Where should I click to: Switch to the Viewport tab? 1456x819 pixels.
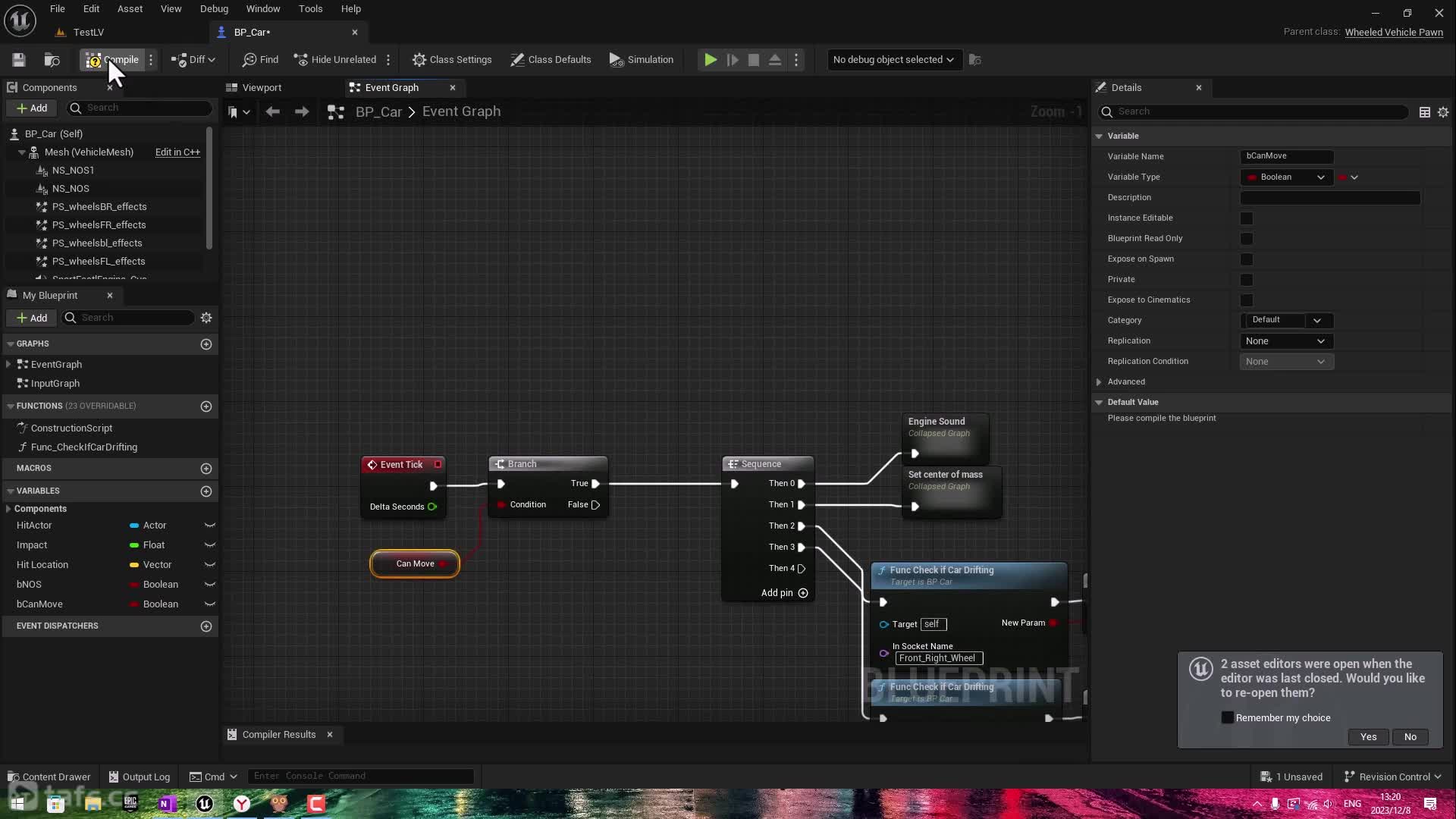[x=261, y=87]
